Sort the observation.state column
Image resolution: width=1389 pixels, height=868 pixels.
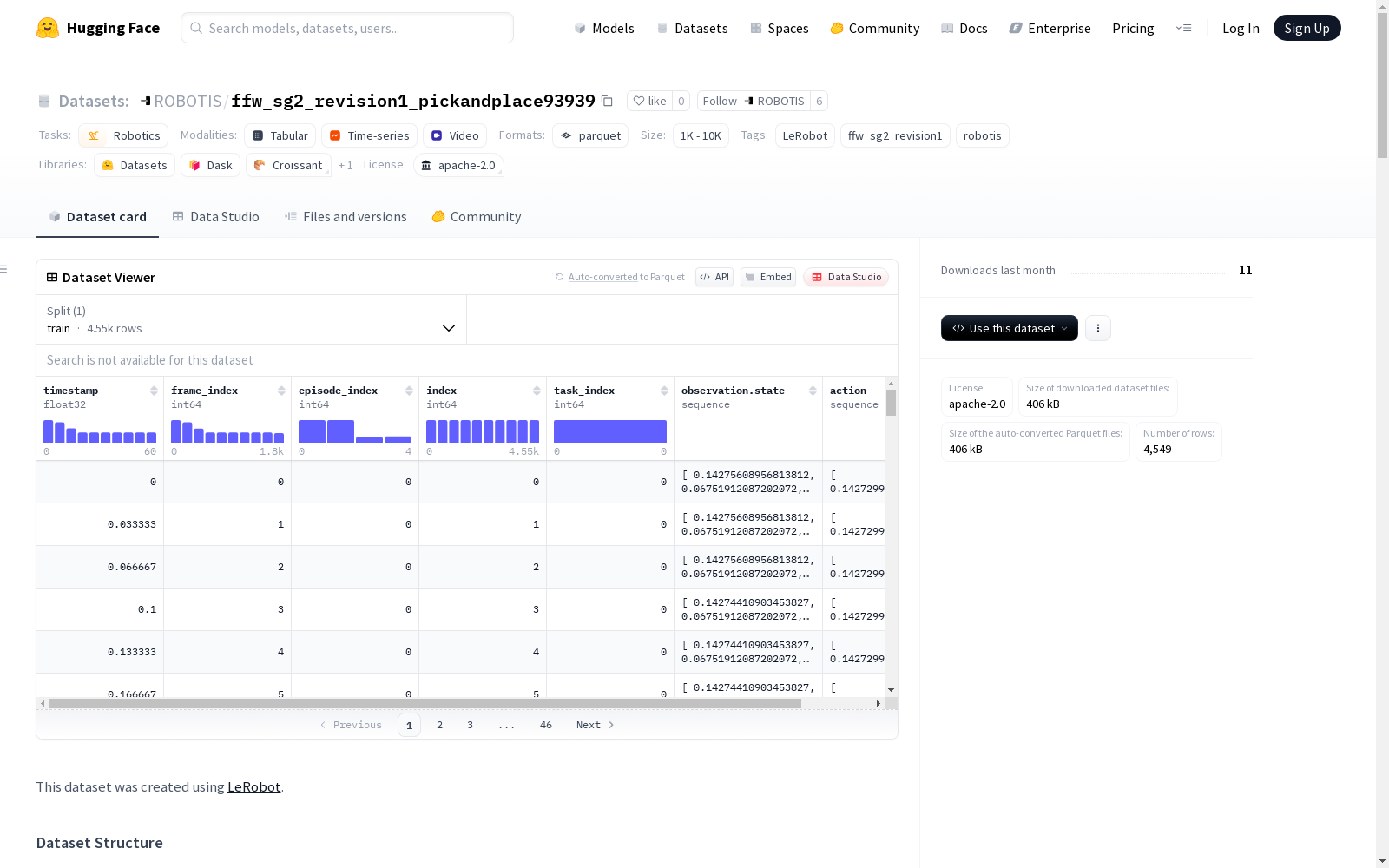click(813, 391)
